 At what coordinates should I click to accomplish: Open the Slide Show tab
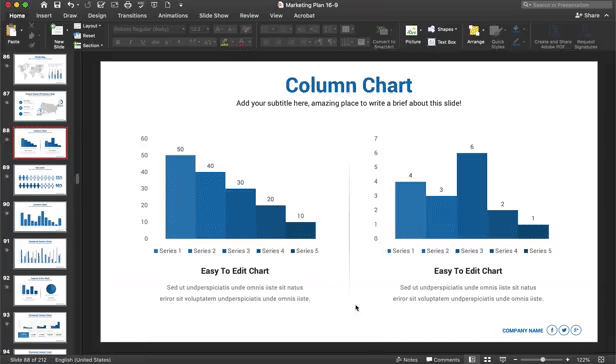[214, 16]
